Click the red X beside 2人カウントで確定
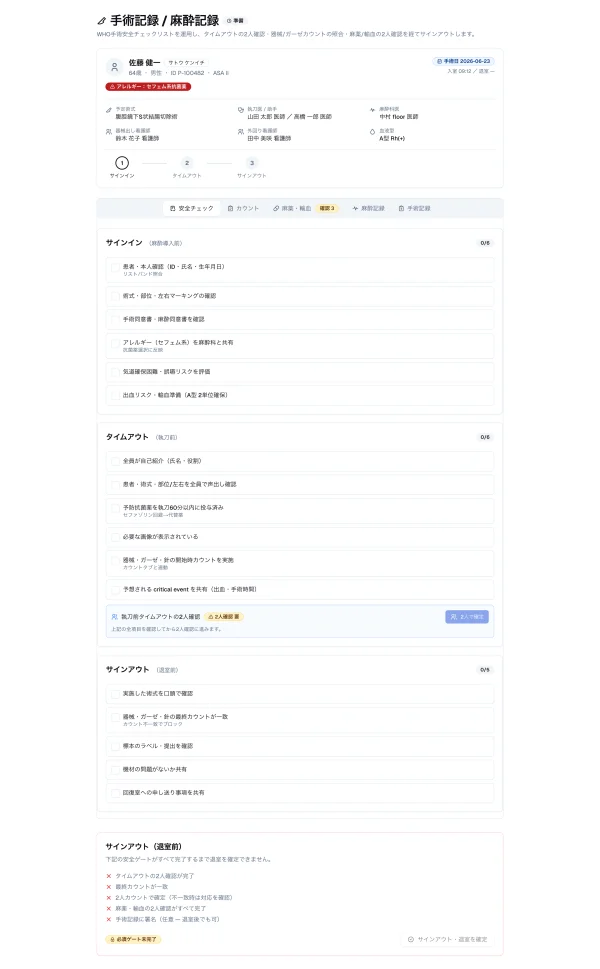Viewport: 600px width, 969px height. 109,898
